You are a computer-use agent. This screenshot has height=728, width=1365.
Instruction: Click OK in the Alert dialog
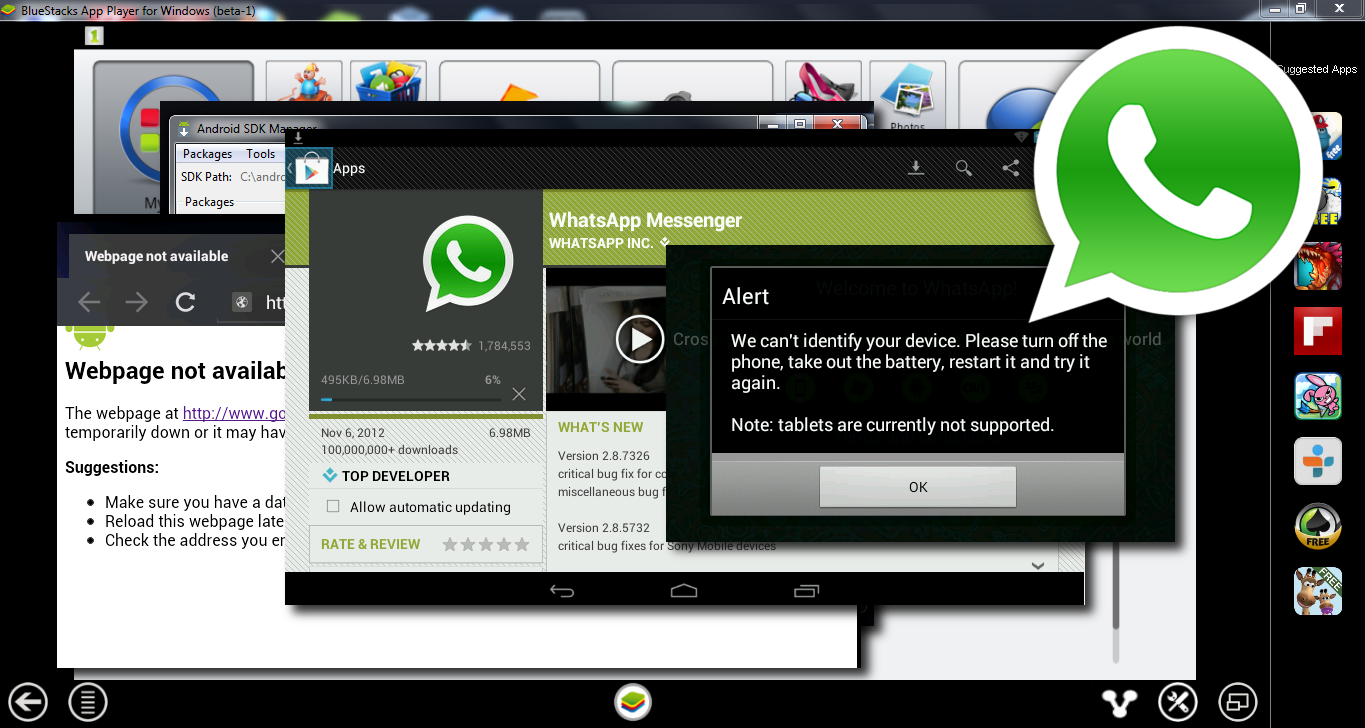(918, 487)
